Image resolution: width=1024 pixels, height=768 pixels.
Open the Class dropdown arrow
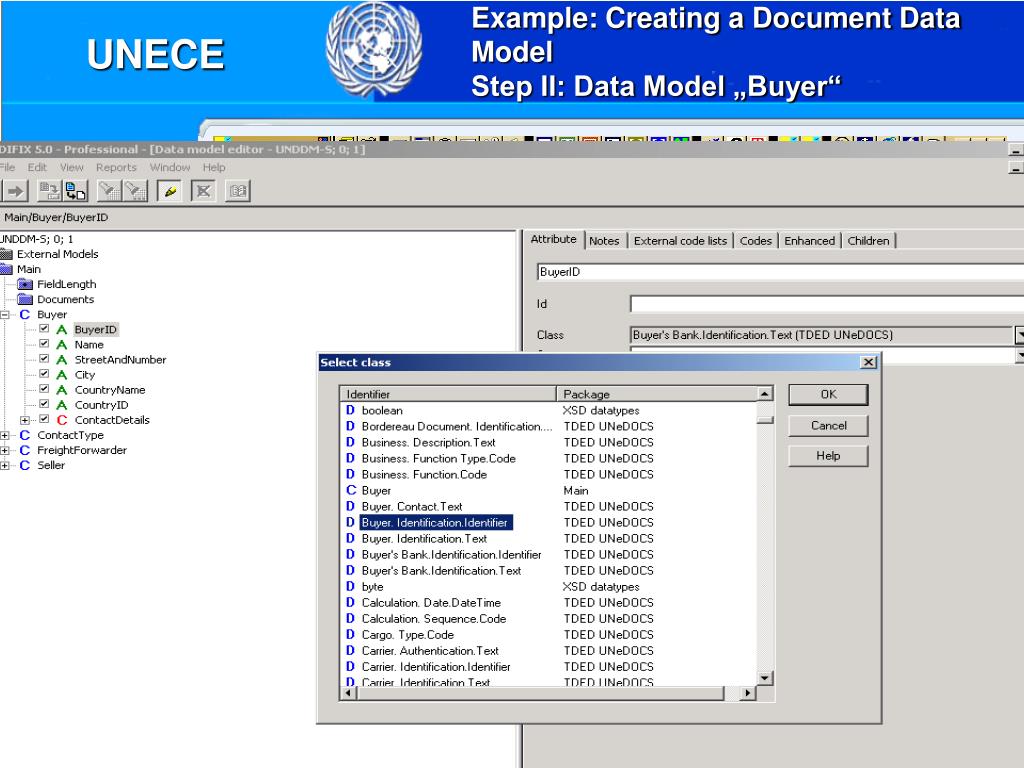coord(1019,335)
